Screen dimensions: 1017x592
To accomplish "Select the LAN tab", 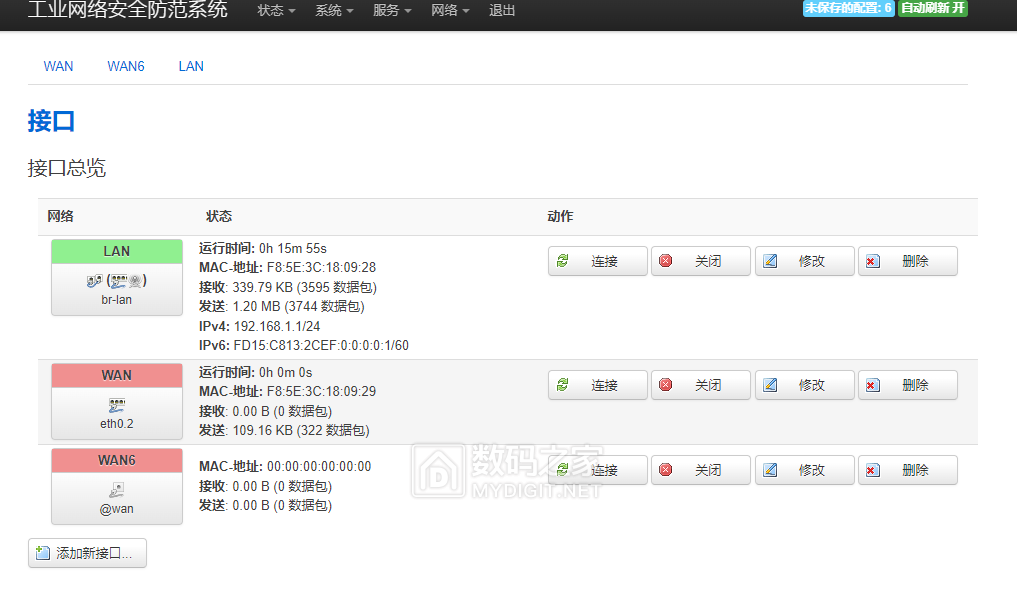I will click(x=191, y=66).
